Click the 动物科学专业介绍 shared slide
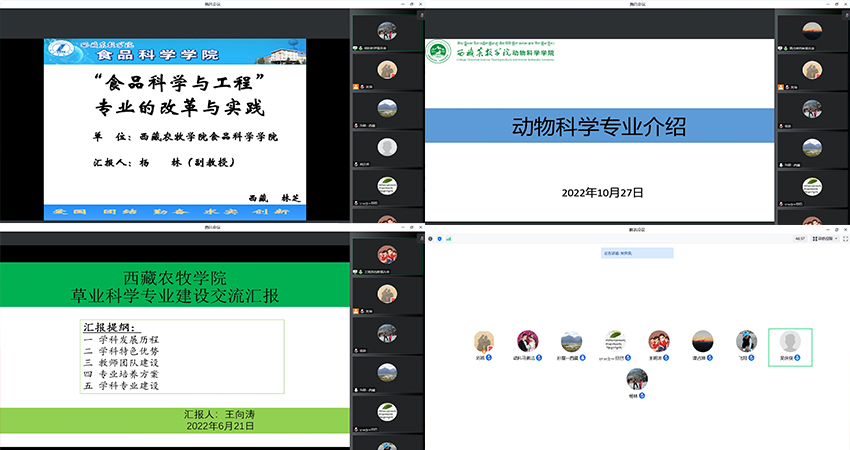This screenshot has height=450, width=850. coord(600,126)
